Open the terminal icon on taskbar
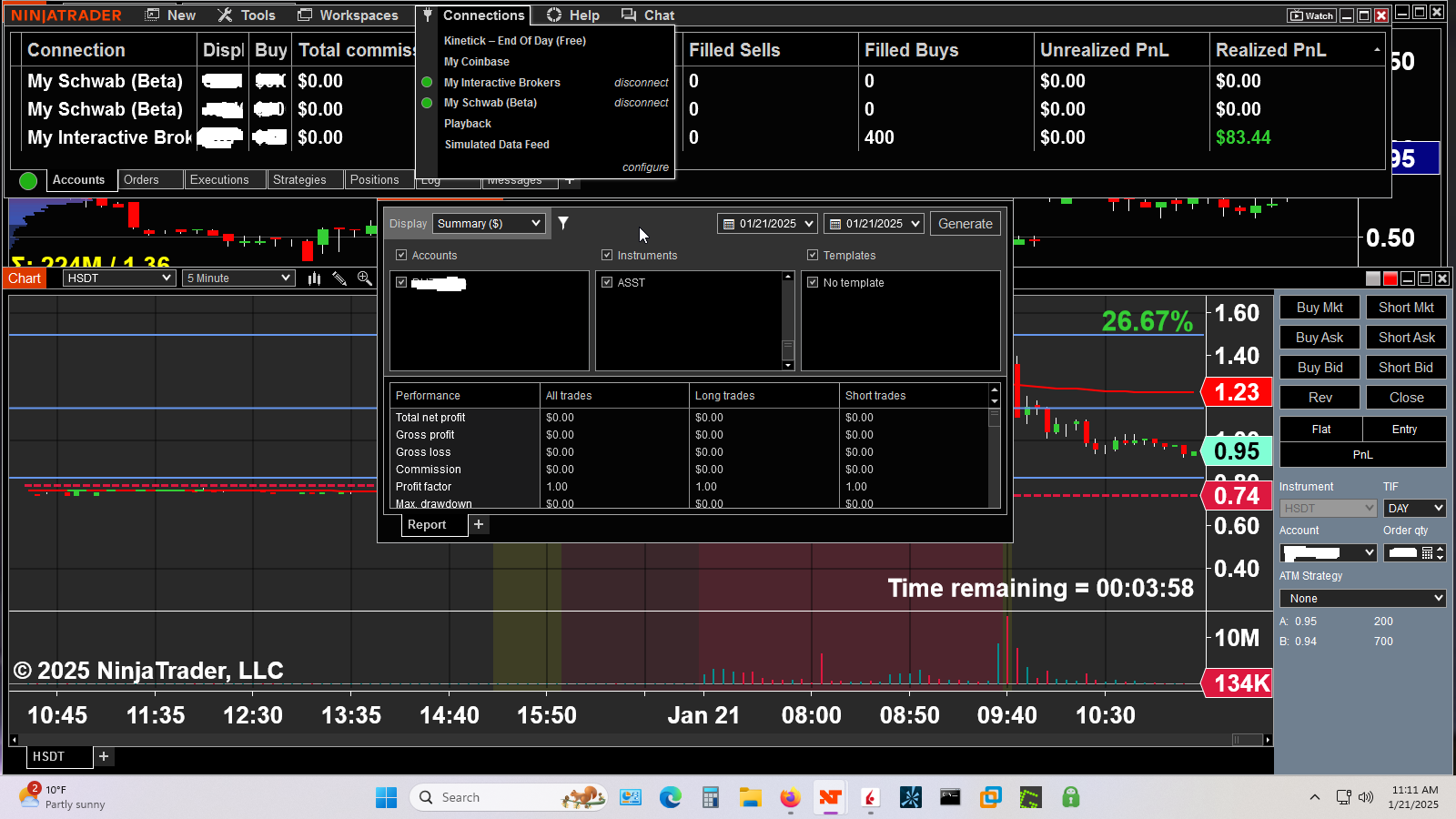This screenshot has height=819, width=1456. [x=950, y=798]
